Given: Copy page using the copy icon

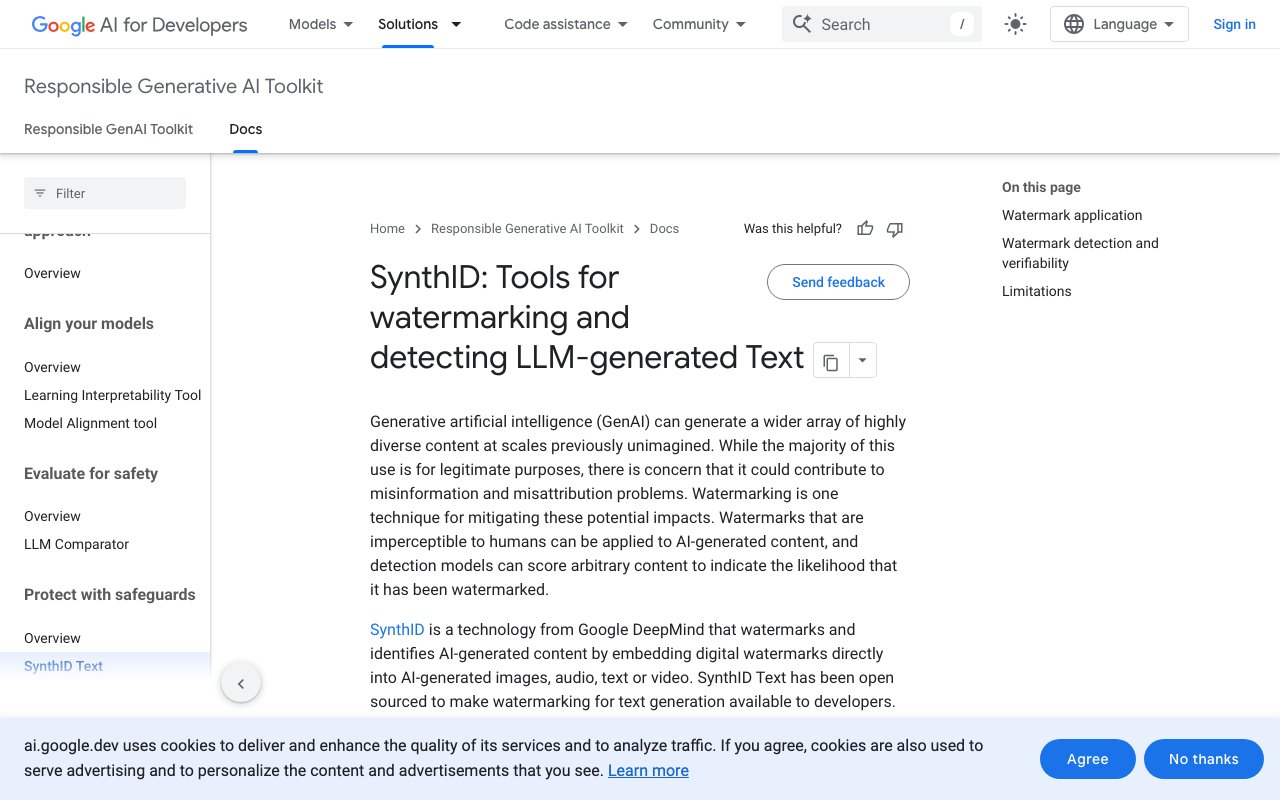Looking at the screenshot, I should click(x=831, y=361).
